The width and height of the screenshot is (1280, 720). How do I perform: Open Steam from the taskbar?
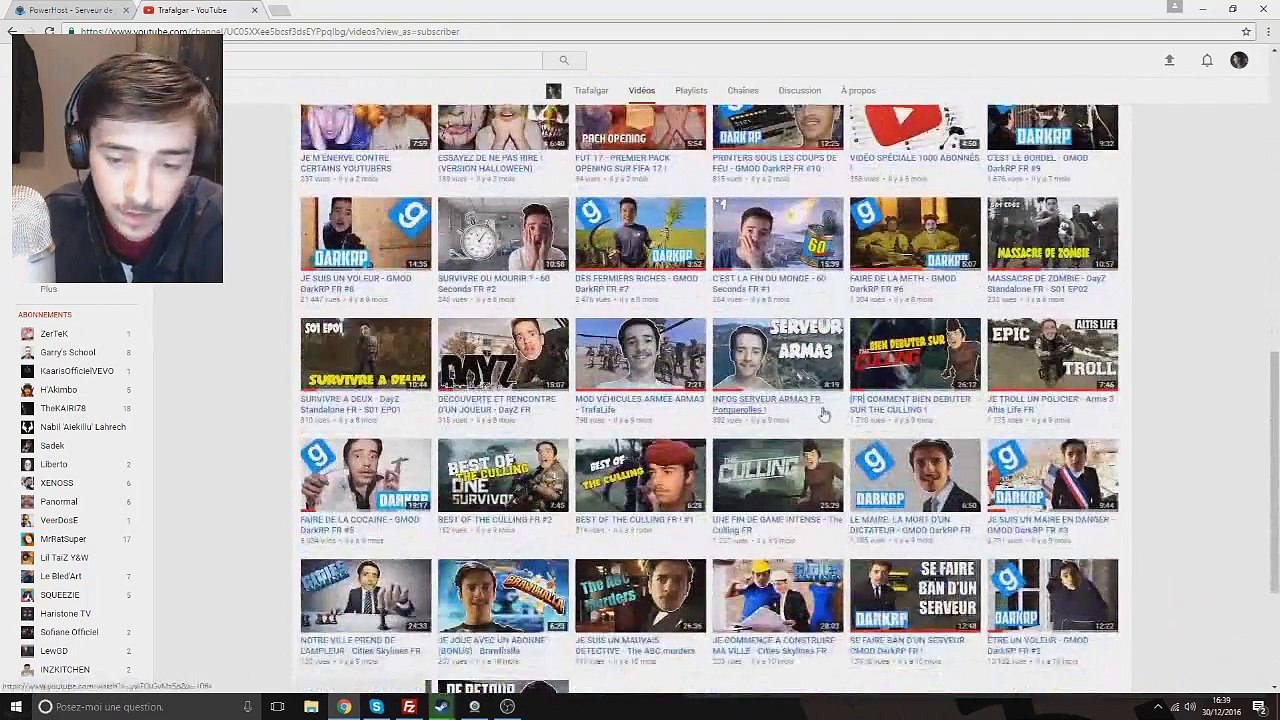[x=441, y=707]
